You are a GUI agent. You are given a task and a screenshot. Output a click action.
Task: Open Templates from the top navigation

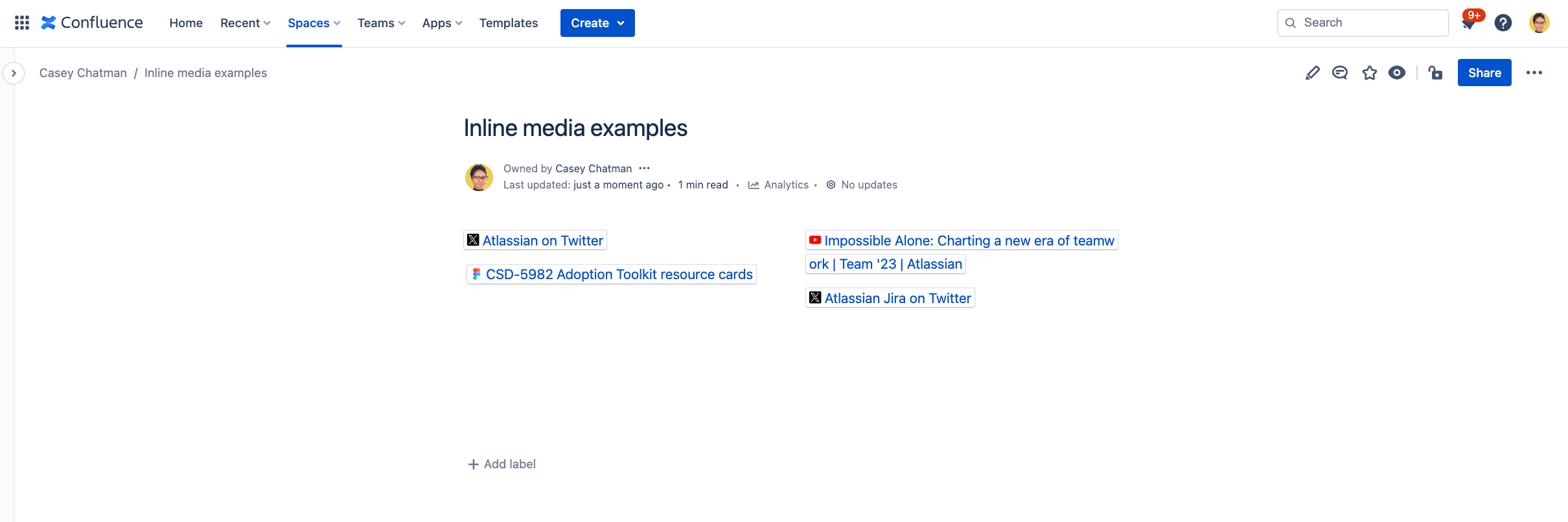coord(508,23)
